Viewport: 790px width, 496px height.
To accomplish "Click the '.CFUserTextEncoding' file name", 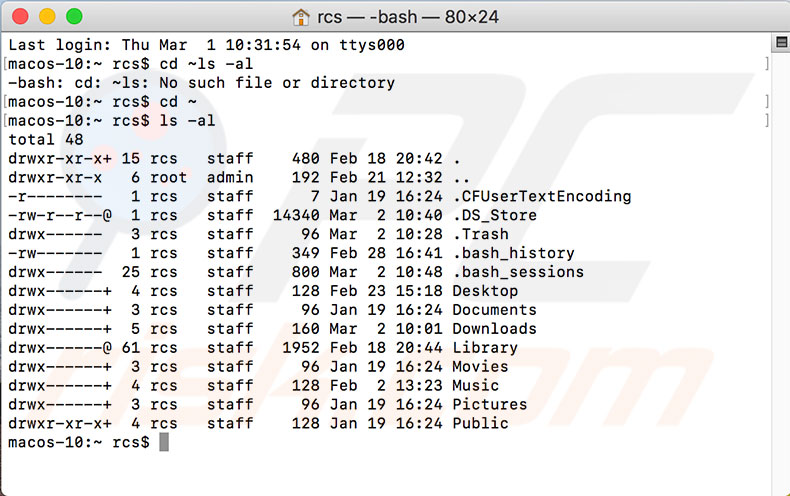I will click(542, 196).
